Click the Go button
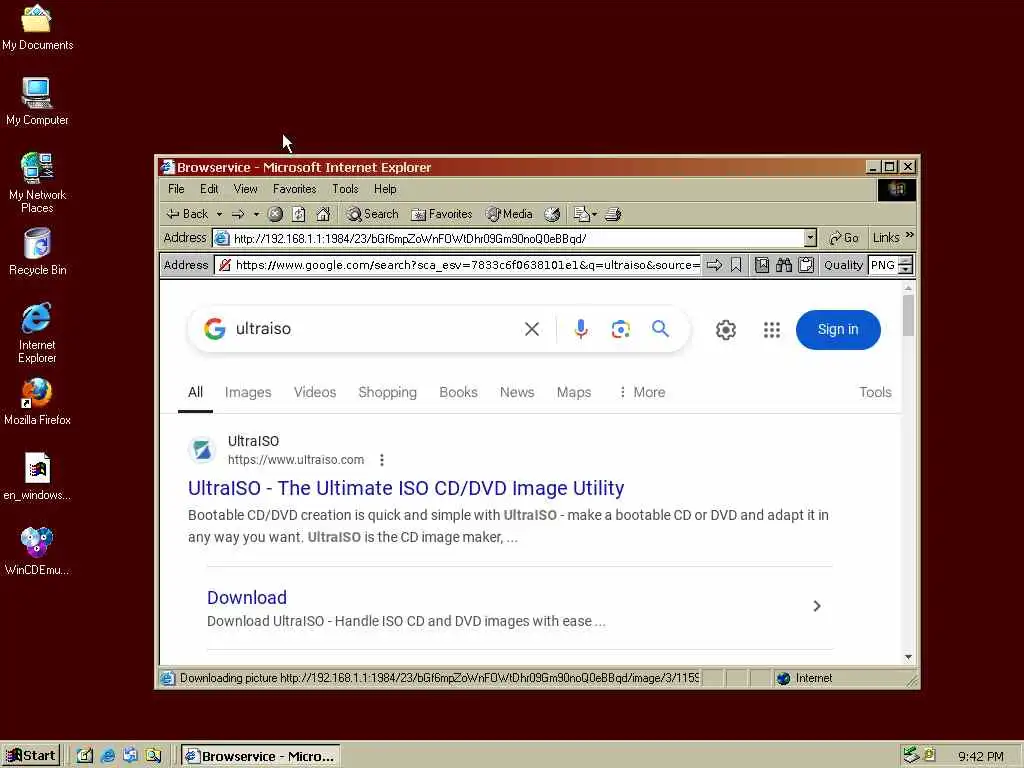The image size is (1024, 768). click(x=844, y=238)
